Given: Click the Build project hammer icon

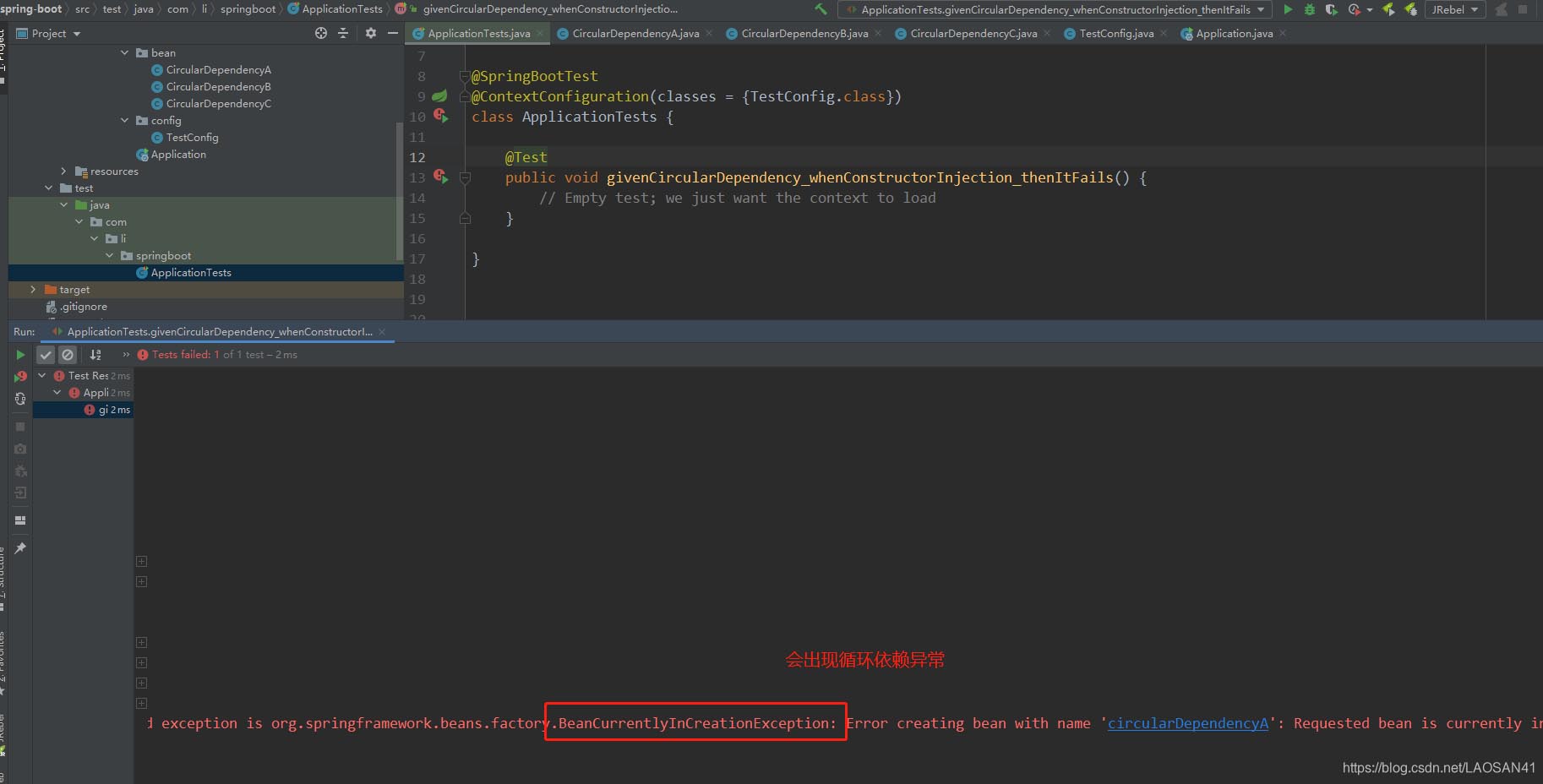Looking at the screenshot, I should pyautogui.click(x=820, y=9).
